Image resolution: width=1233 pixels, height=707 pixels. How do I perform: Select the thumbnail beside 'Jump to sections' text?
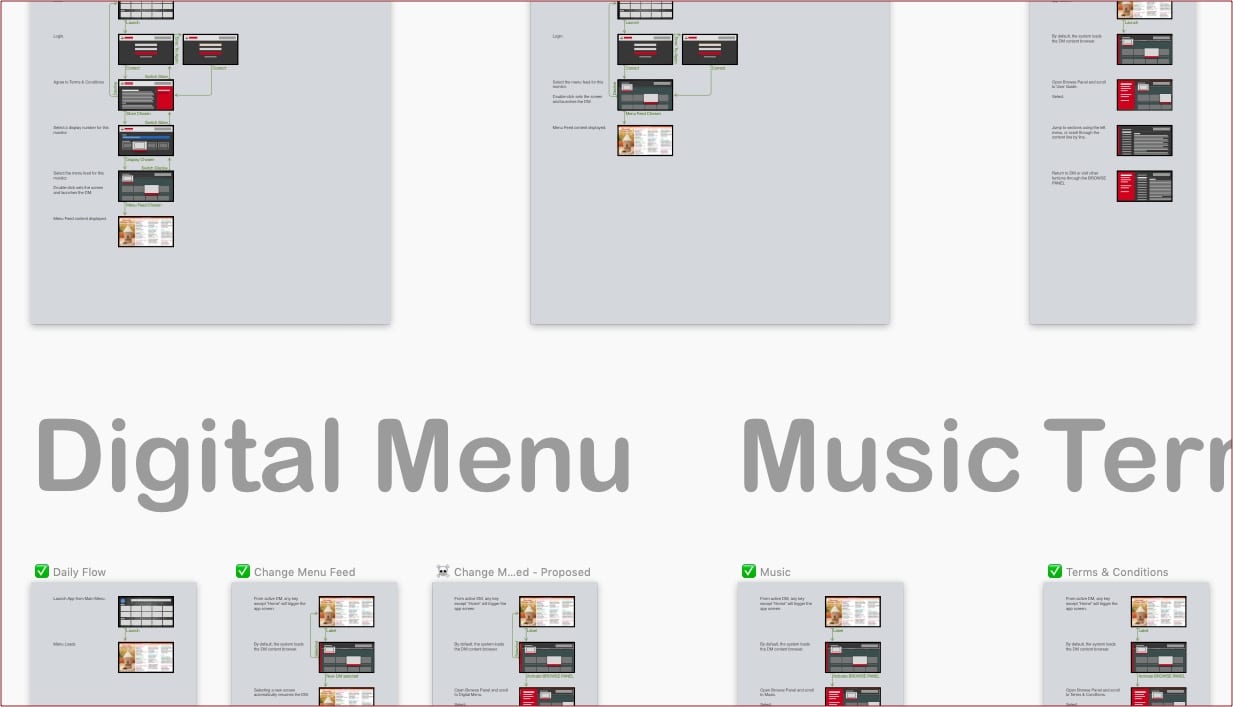[x=1144, y=140]
